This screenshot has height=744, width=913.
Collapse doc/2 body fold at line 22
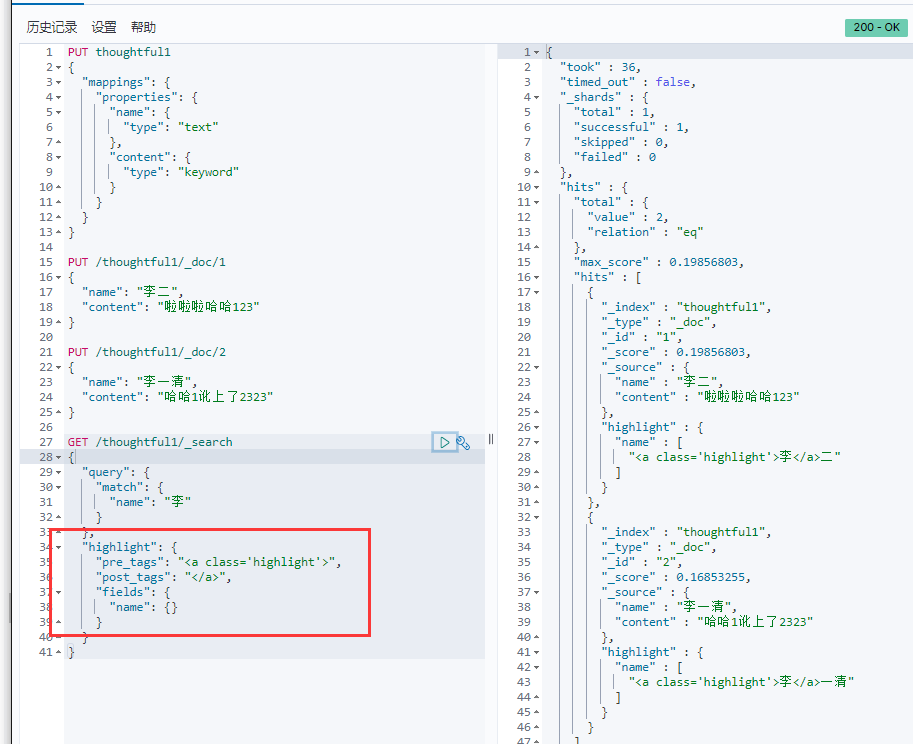coord(58,367)
